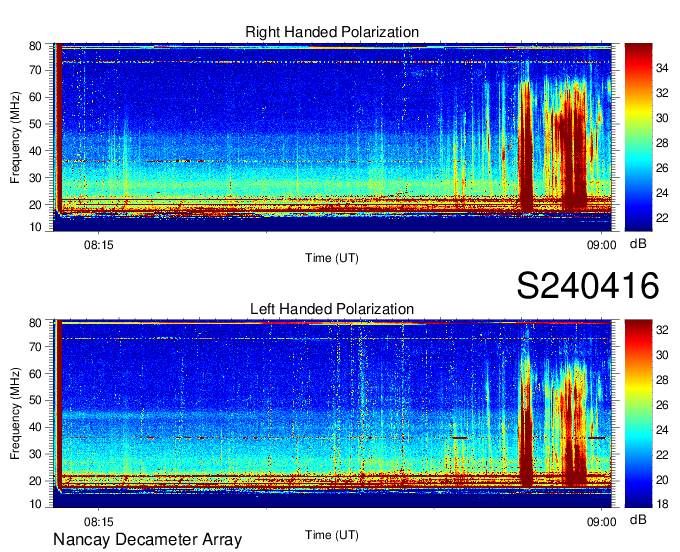Click the "24" value on Right Handed colorbar

pyautogui.click(x=662, y=193)
